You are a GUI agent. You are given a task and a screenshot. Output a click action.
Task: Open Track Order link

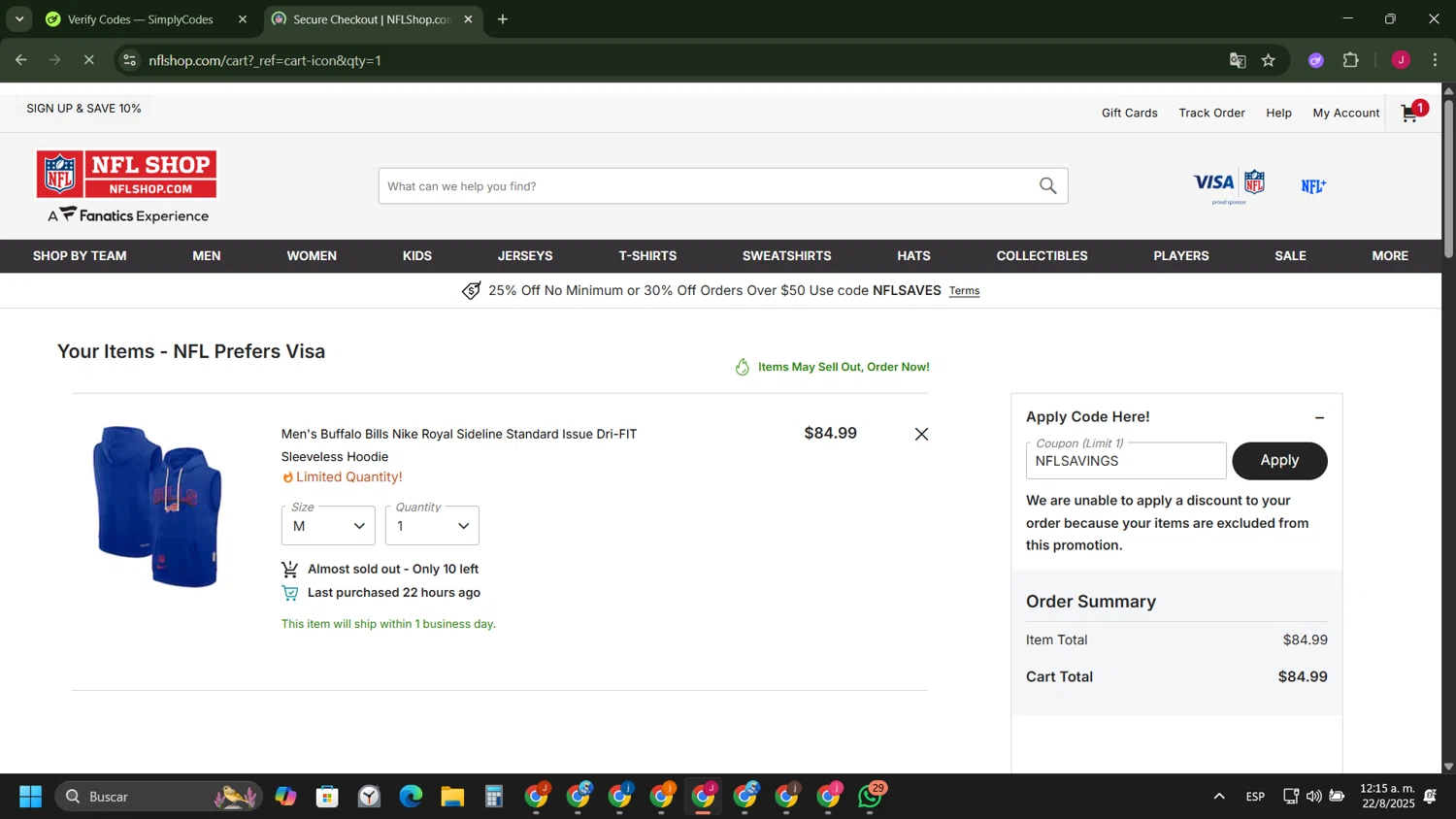[x=1211, y=113]
